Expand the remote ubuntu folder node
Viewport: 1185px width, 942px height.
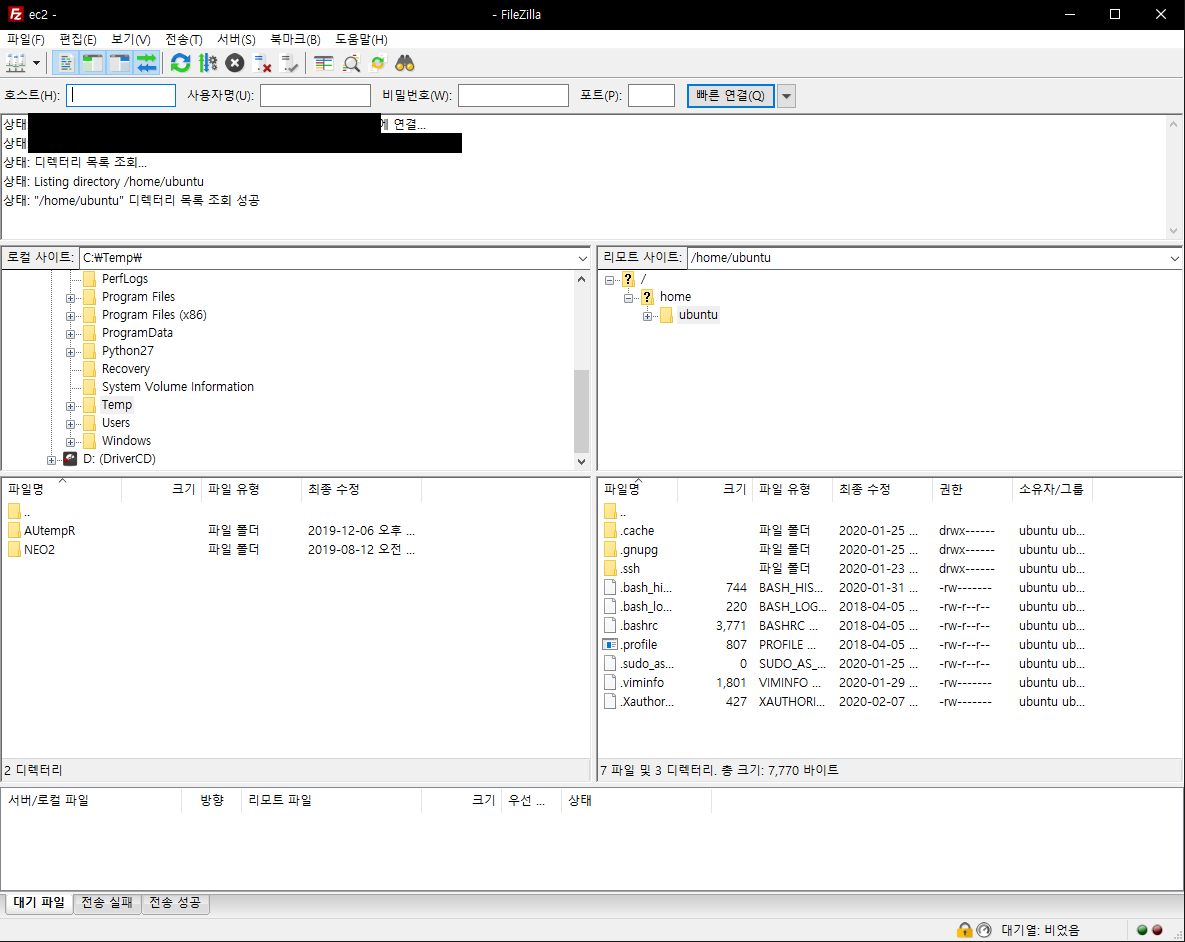coord(648,316)
